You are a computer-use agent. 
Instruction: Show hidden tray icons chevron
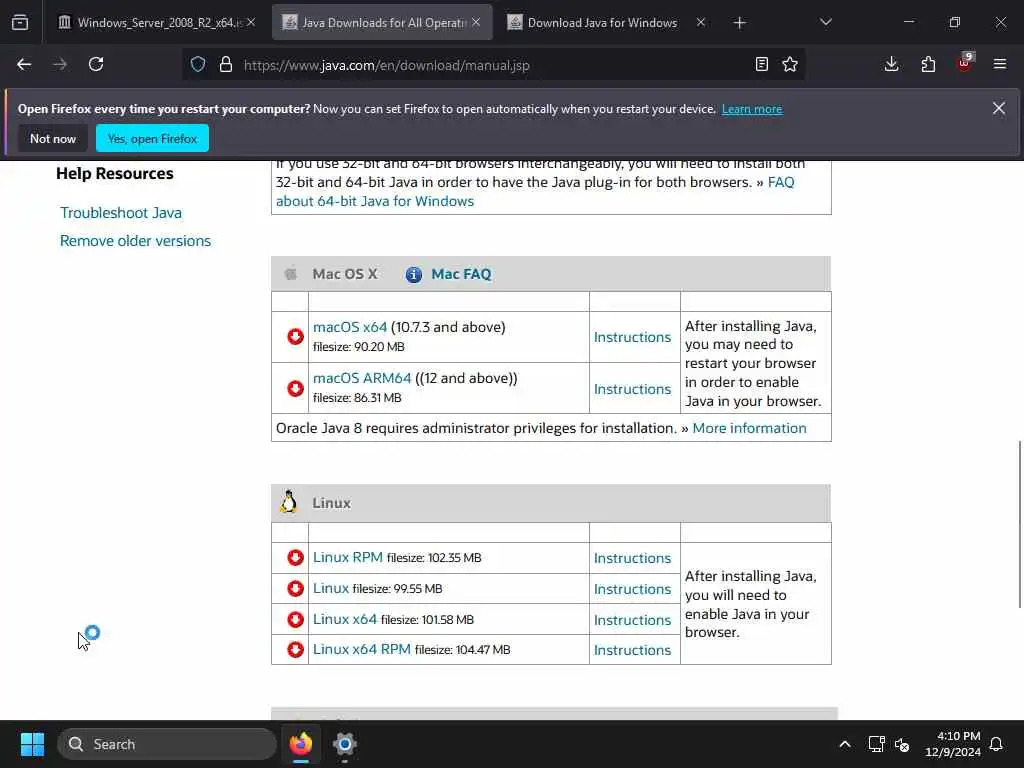tap(844, 744)
